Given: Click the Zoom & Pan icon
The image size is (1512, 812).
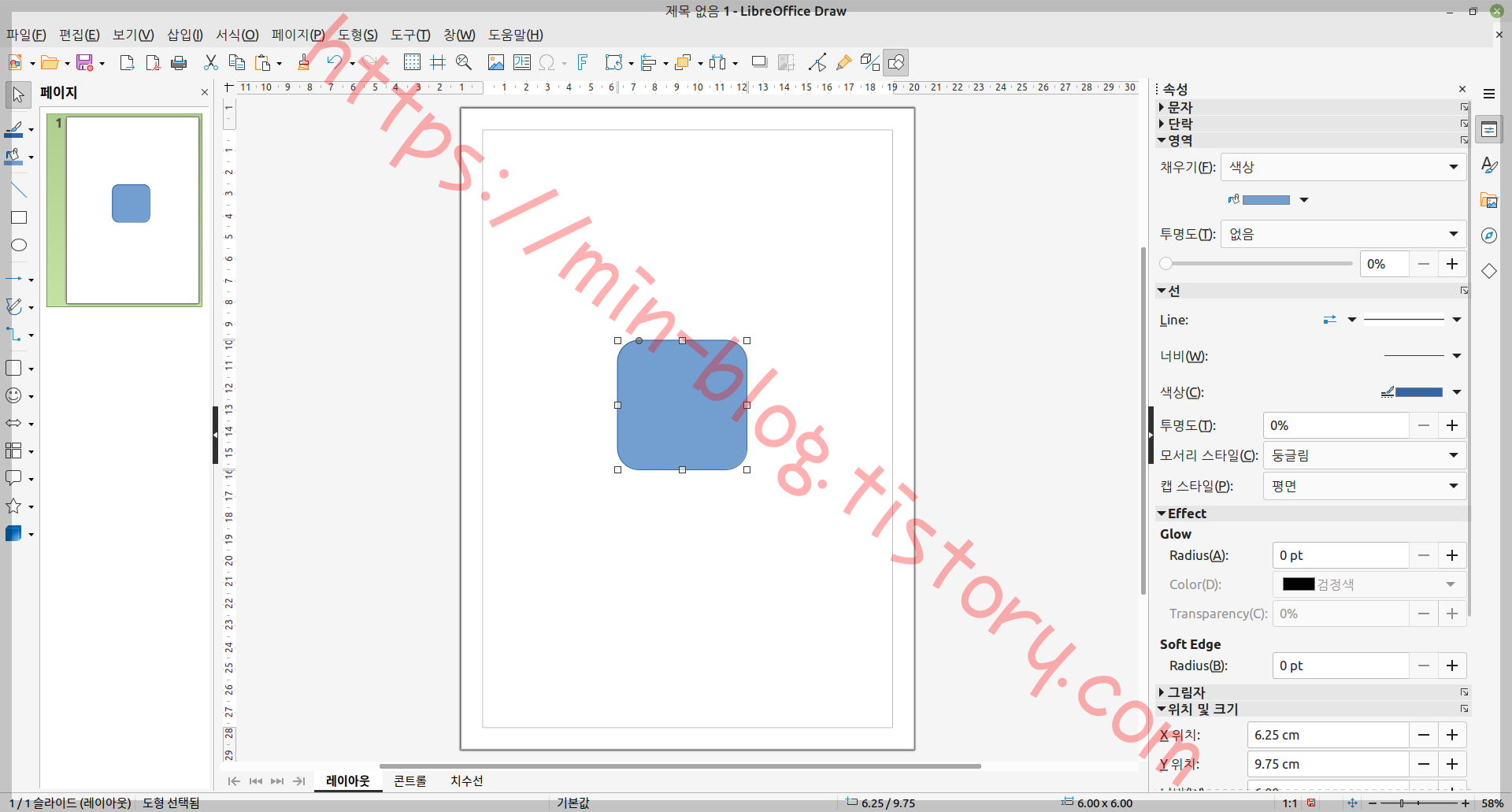Looking at the screenshot, I should coord(464,62).
